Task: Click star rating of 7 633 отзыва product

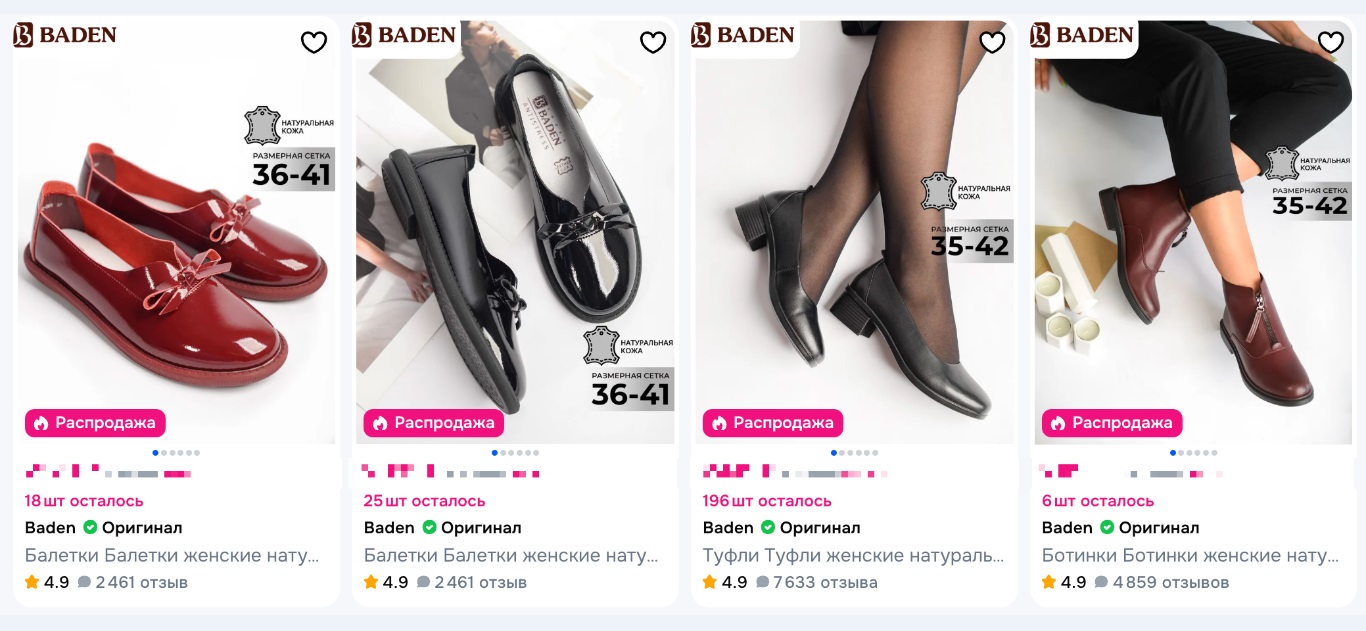Action: coord(709,582)
